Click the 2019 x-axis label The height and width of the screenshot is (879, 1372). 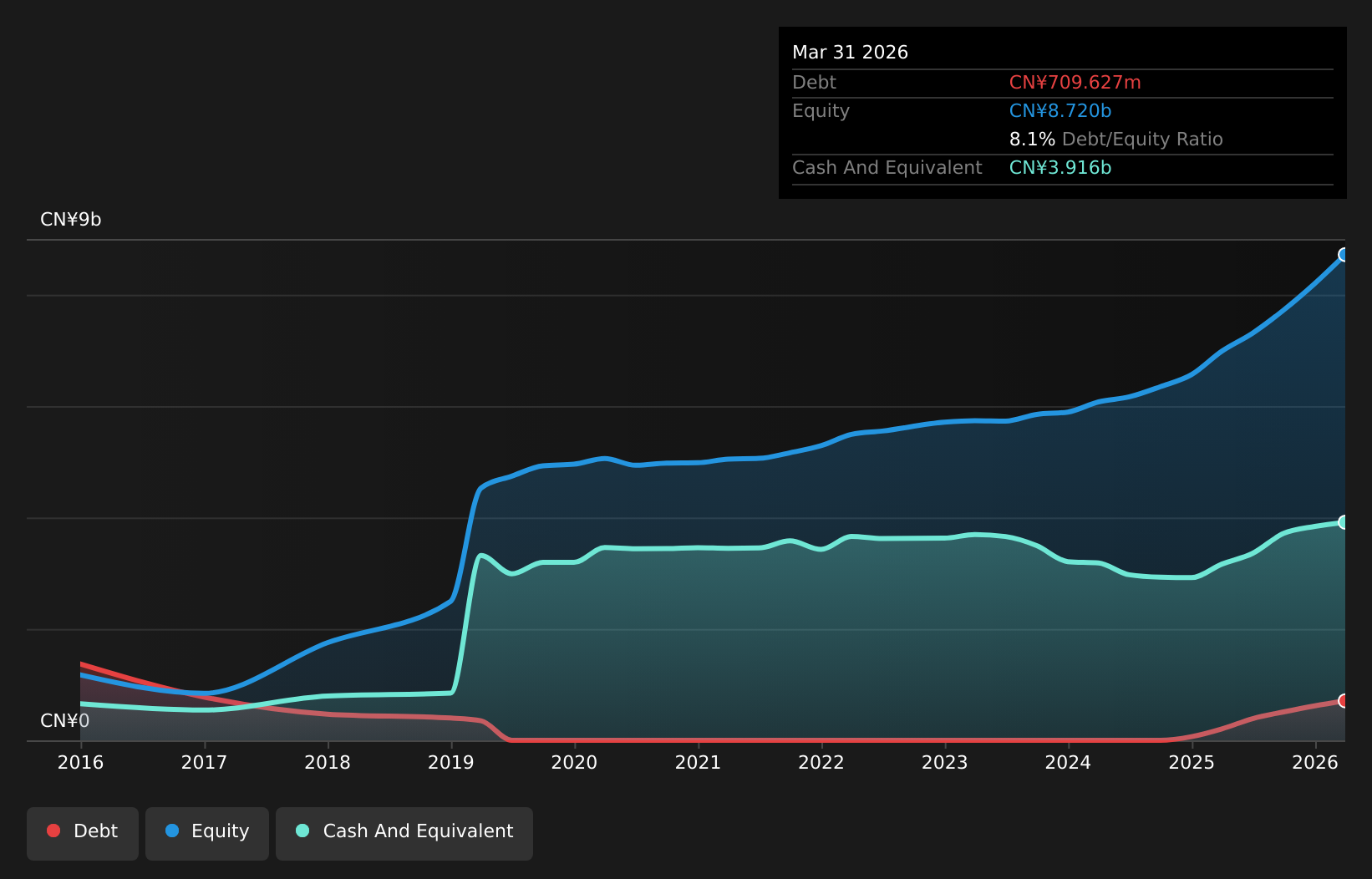pyautogui.click(x=451, y=763)
